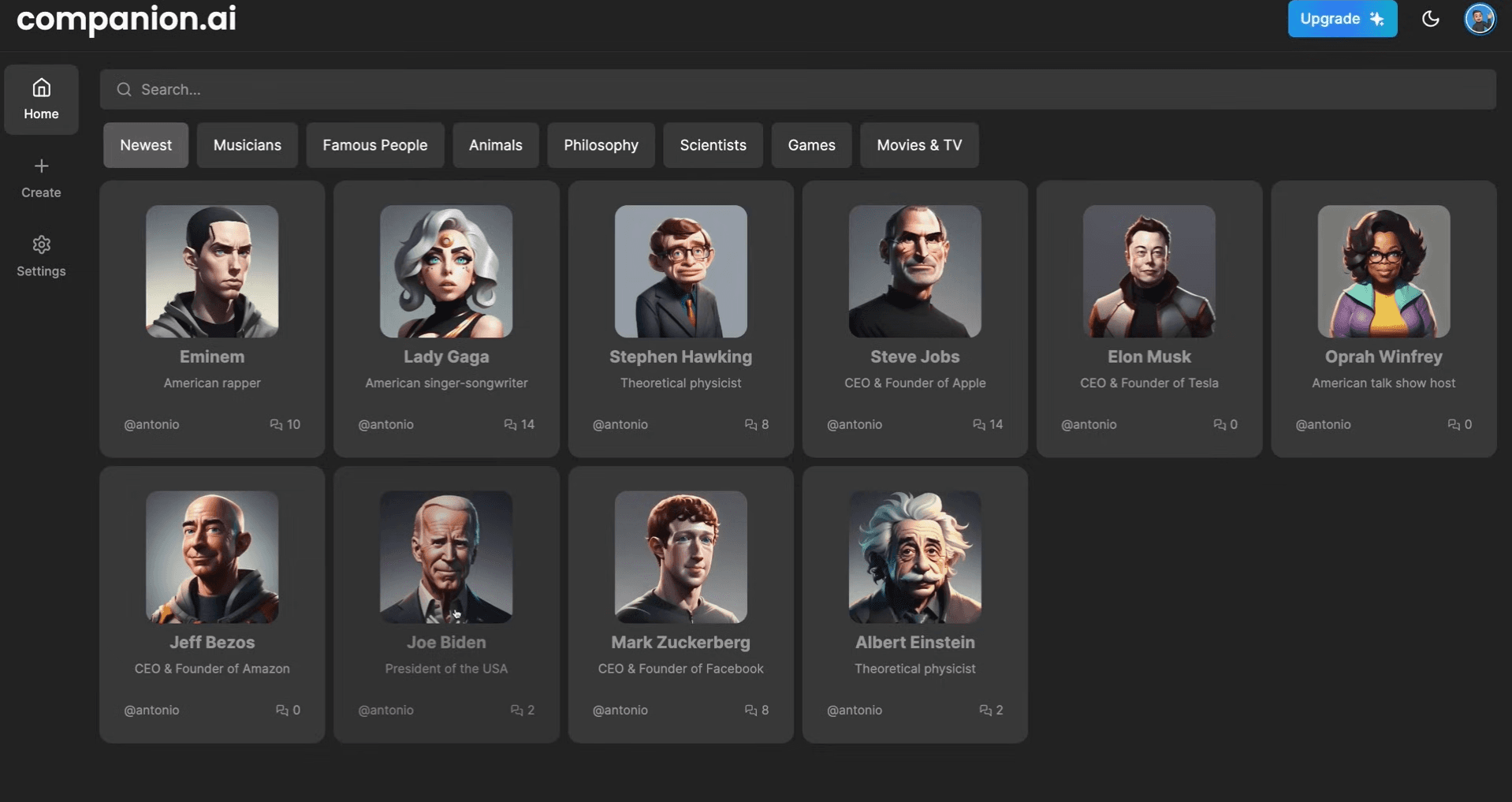Click Mark Zuckerberg's message count icon
The image size is (1512, 802).
pos(750,710)
